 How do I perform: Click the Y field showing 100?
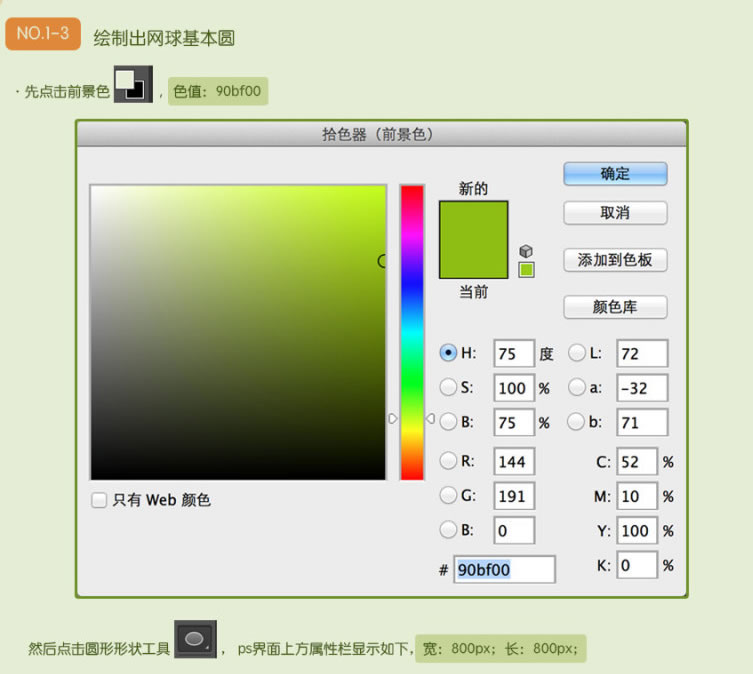(x=637, y=531)
